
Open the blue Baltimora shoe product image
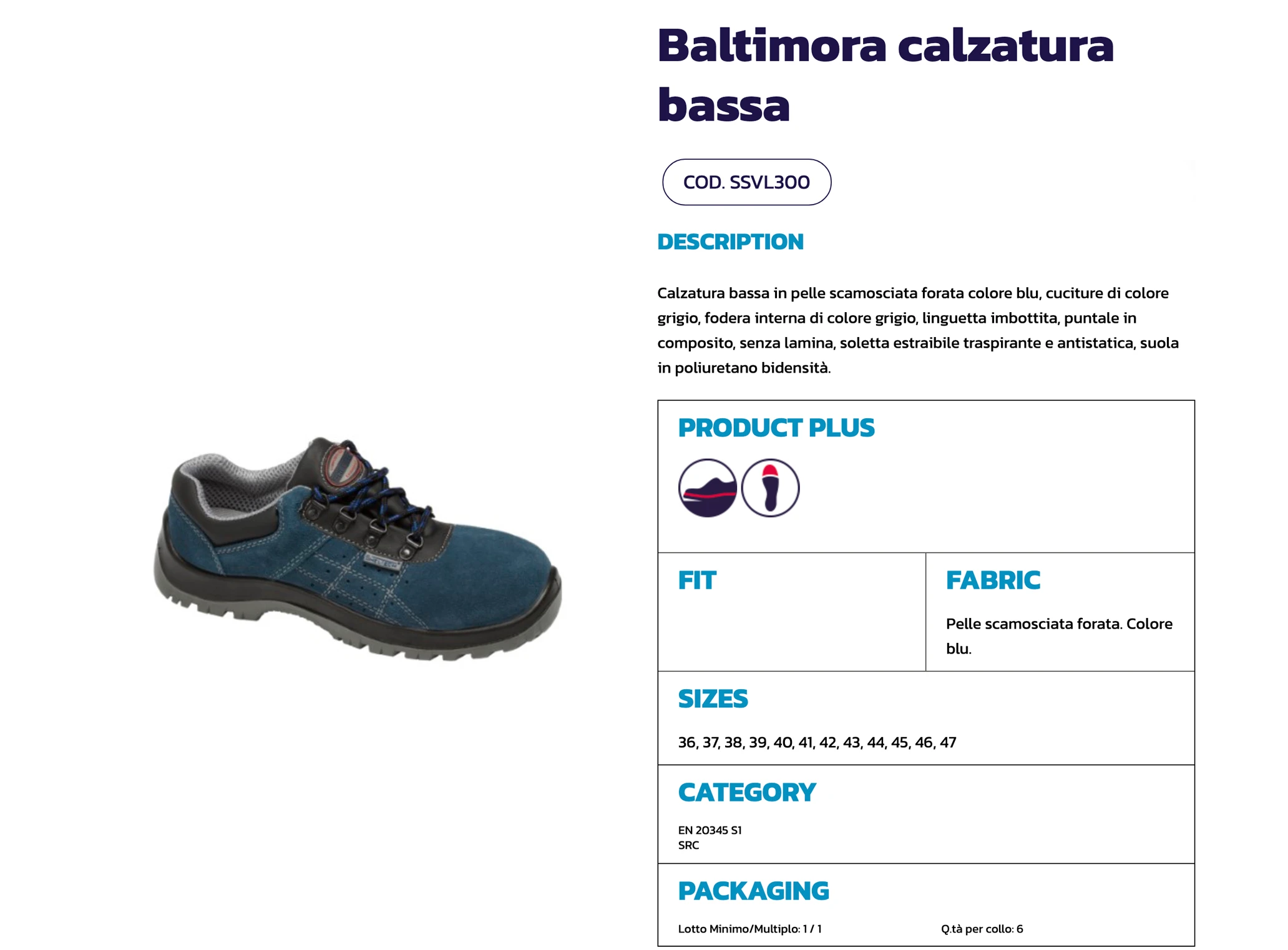click(x=358, y=549)
